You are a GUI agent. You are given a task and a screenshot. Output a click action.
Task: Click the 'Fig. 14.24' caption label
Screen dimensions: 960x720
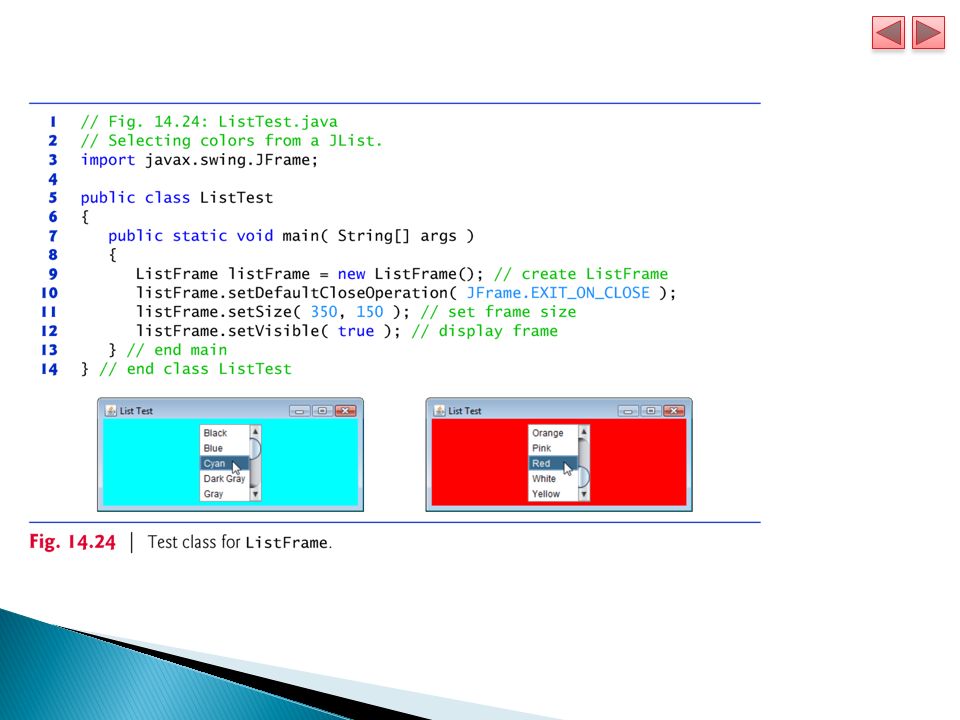coord(72,542)
